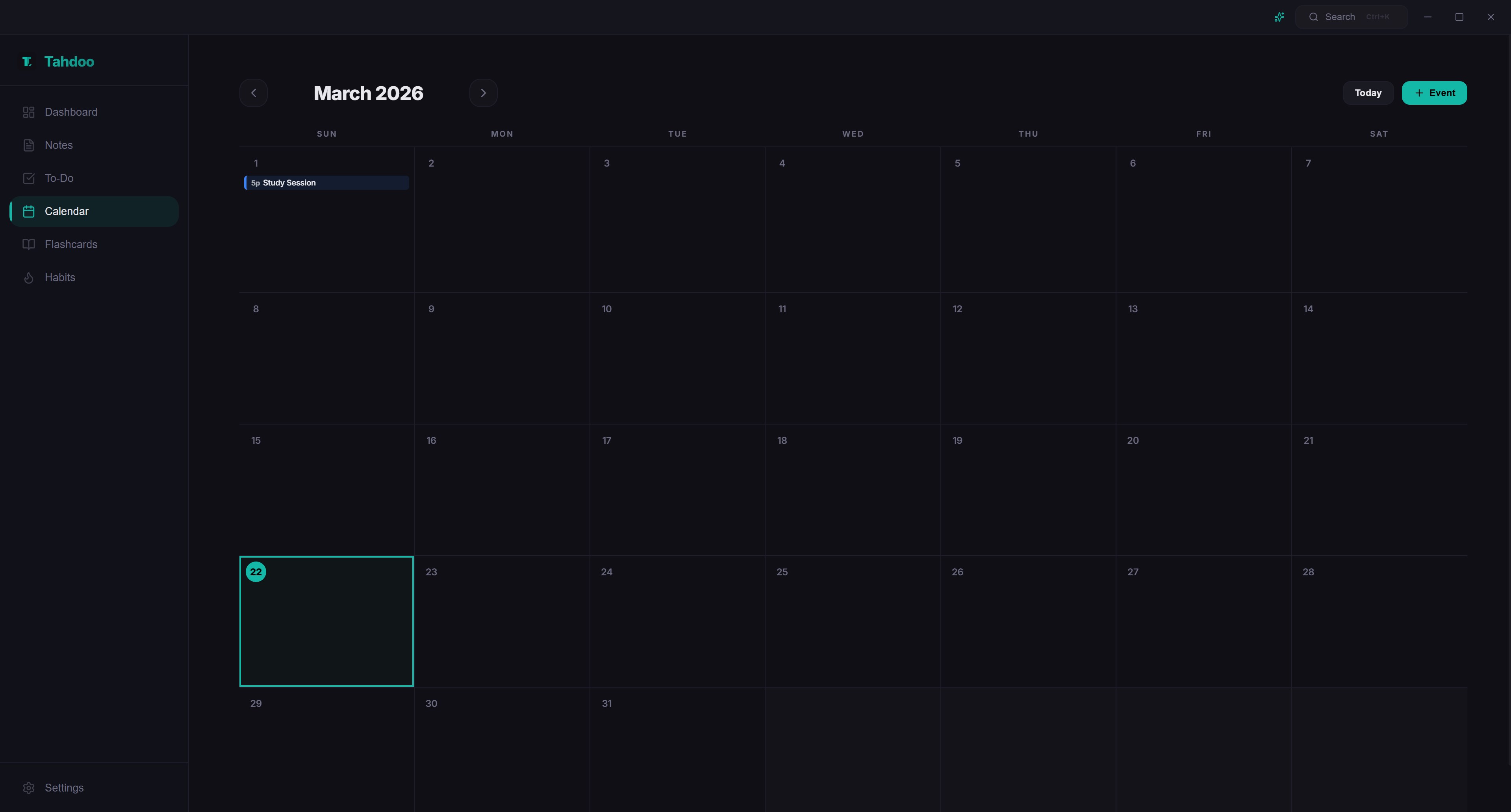Image resolution: width=1511 pixels, height=812 pixels.
Task: Click the Habits flame icon
Action: point(29,278)
